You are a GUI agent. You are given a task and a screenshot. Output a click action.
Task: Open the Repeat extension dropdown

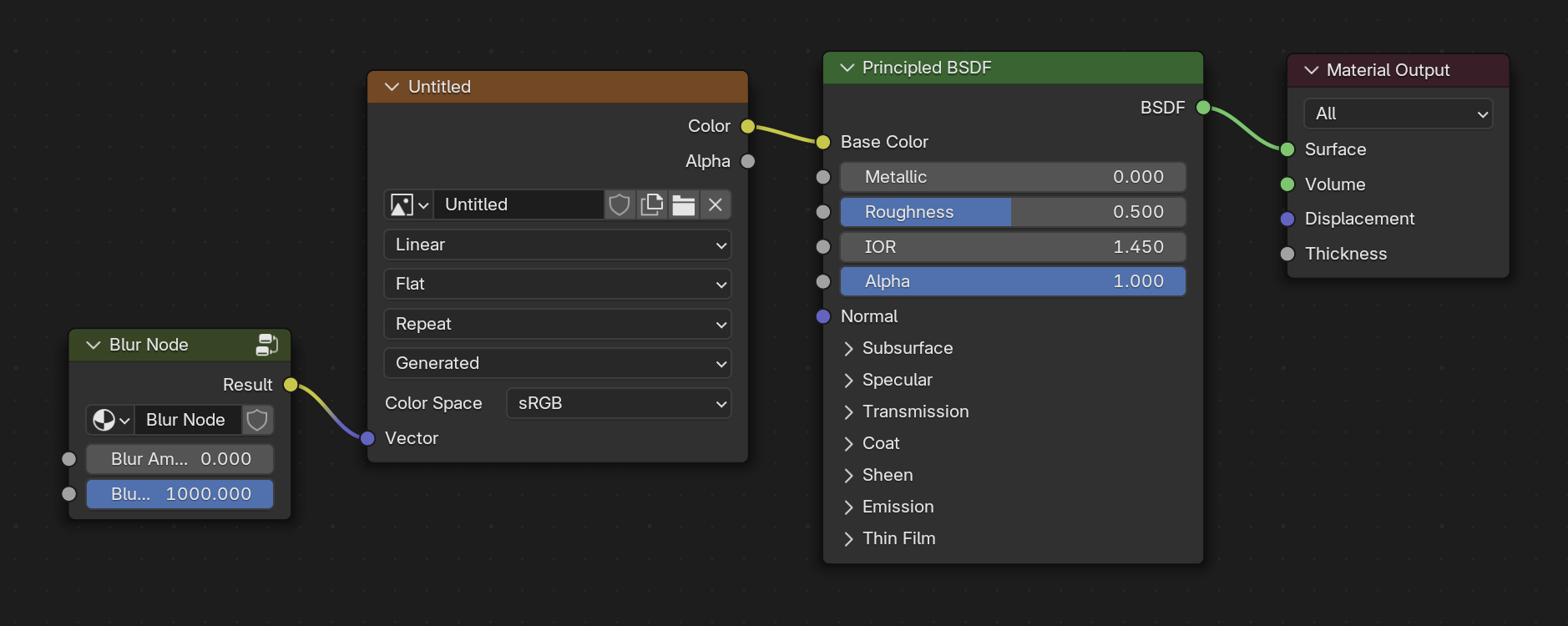click(x=558, y=324)
